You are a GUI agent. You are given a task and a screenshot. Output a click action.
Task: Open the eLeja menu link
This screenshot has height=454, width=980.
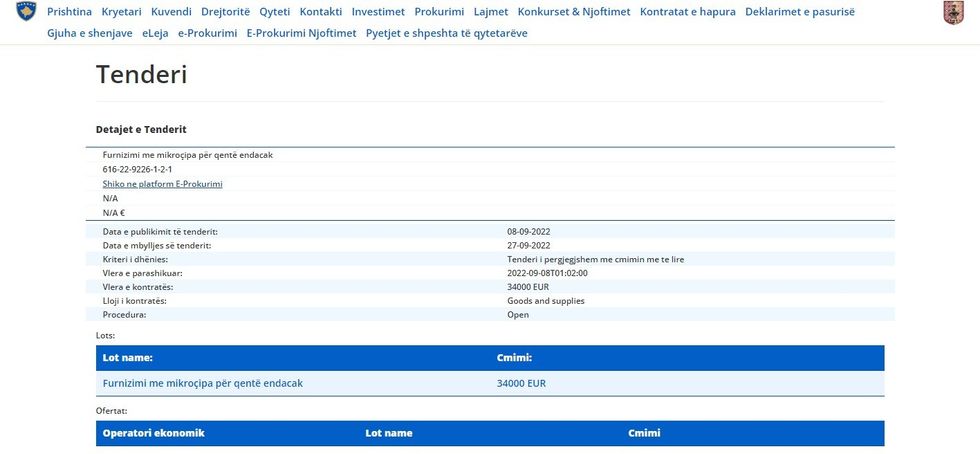[x=155, y=33]
